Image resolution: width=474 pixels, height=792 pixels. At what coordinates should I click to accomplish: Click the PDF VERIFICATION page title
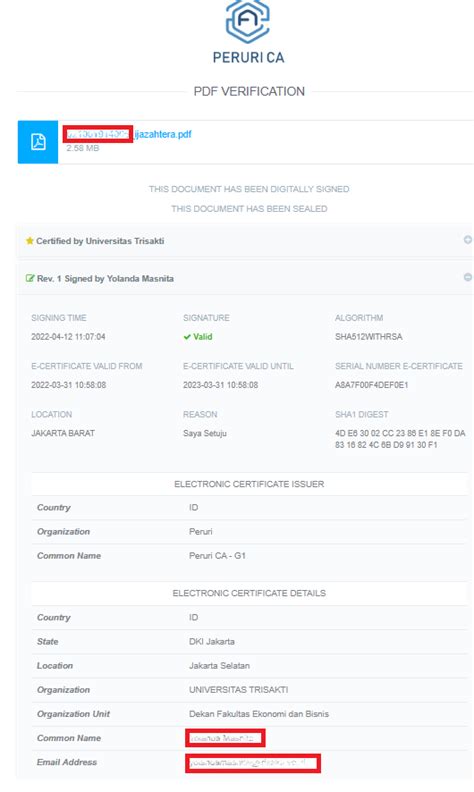[249, 91]
